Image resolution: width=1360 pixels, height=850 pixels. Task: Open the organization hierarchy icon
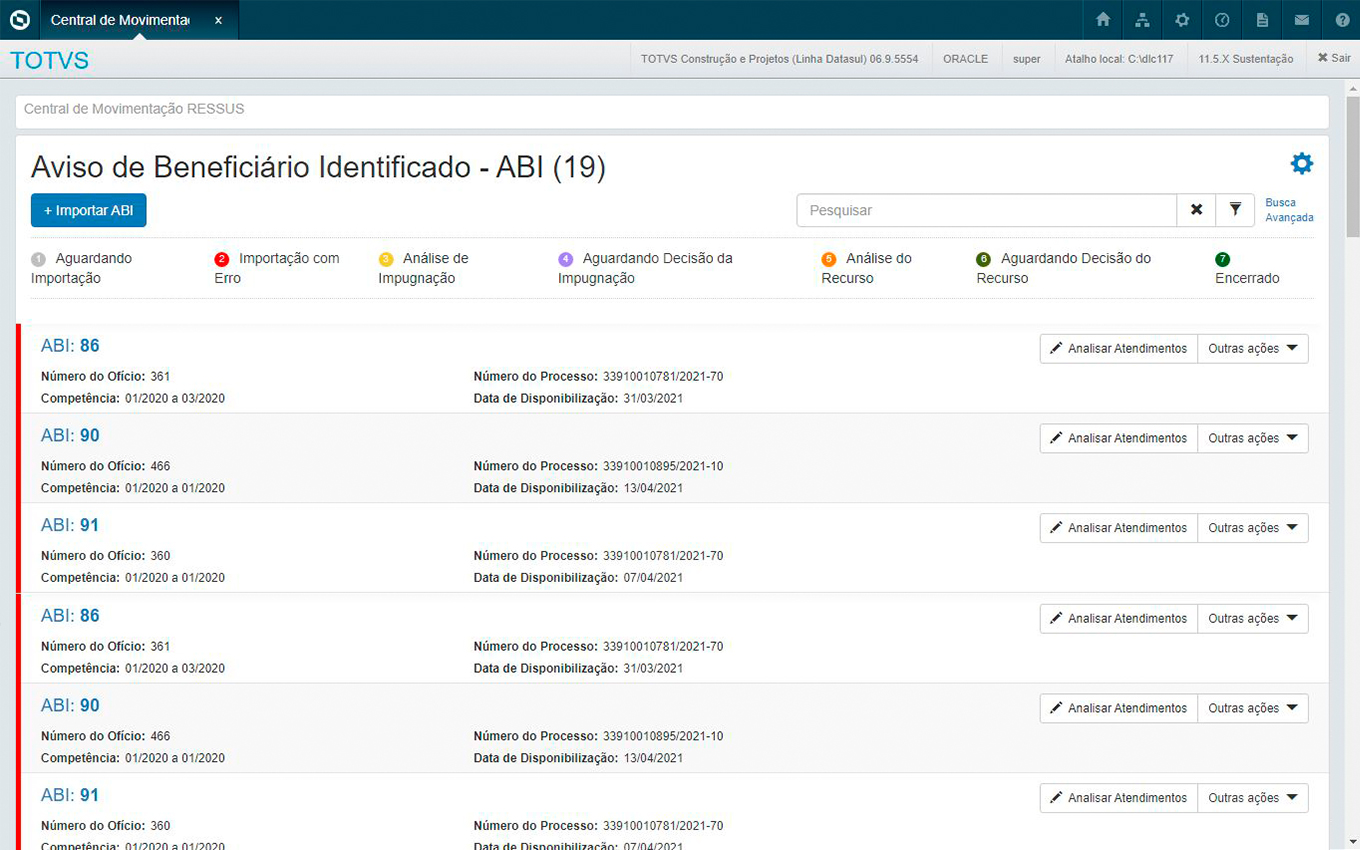1142,20
